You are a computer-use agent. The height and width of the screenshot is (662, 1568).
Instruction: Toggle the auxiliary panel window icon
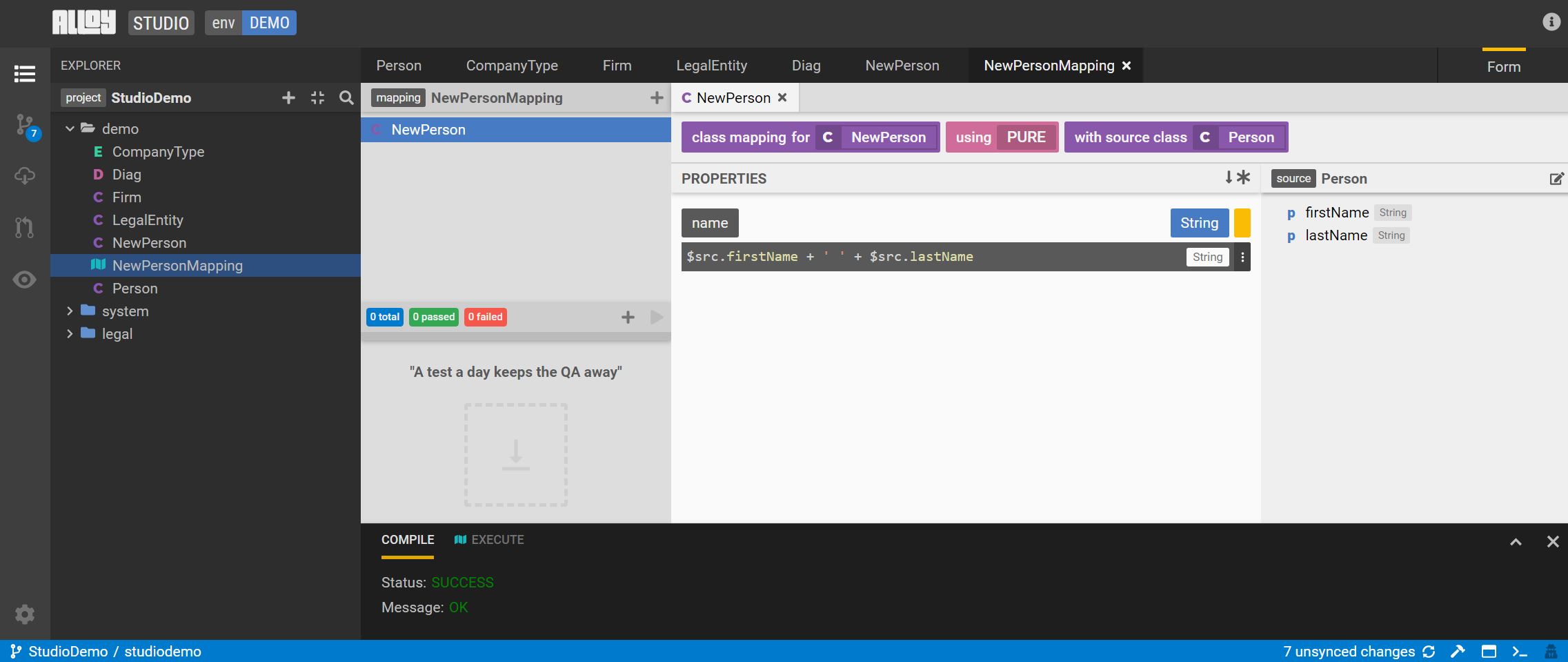(1489, 652)
